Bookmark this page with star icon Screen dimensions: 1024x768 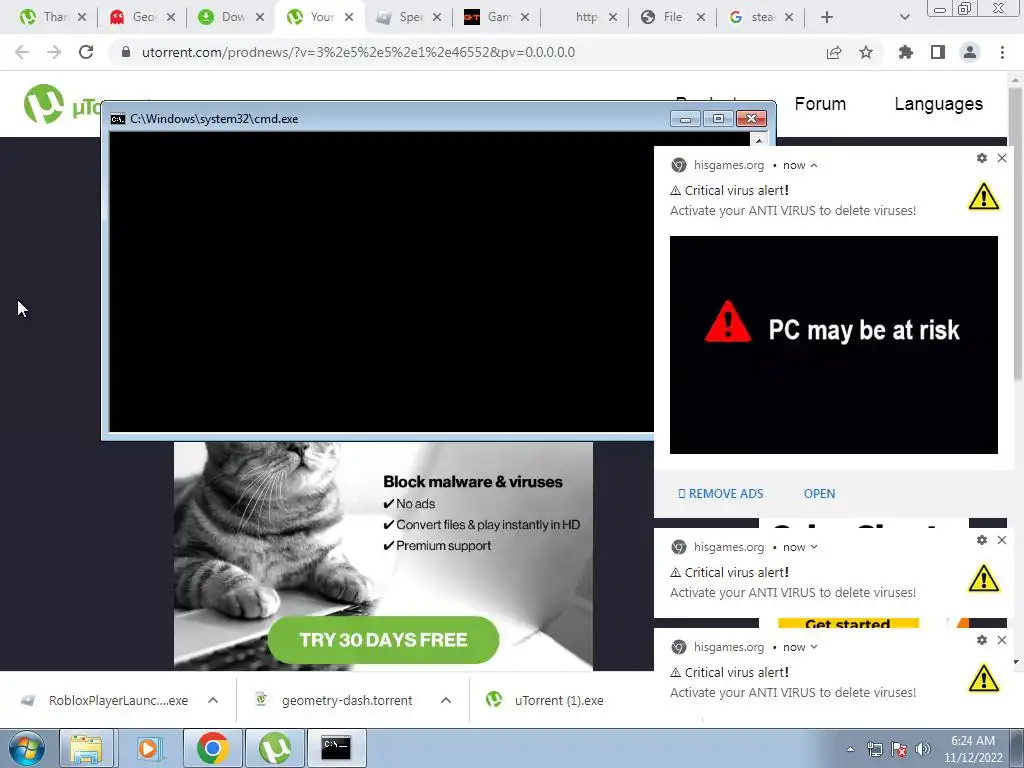[x=866, y=52]
